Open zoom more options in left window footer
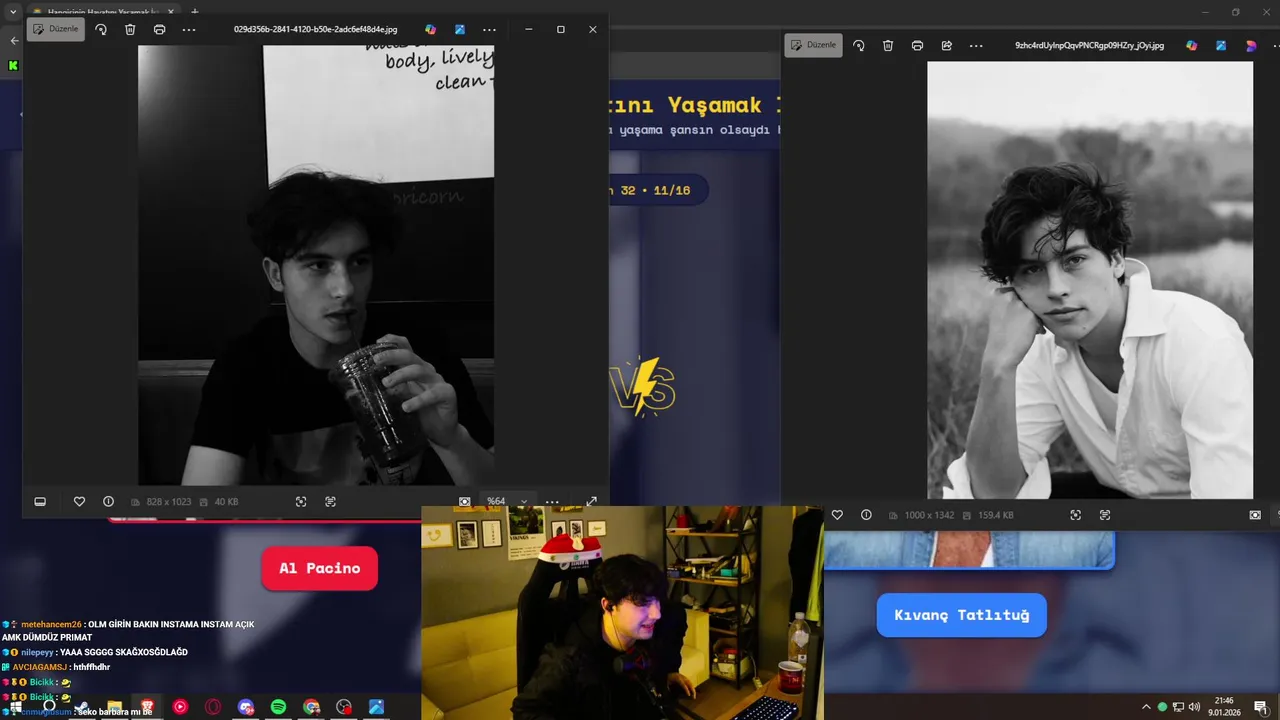The width and height of the screenshot is (1280, 720). (x=552, y=501)
